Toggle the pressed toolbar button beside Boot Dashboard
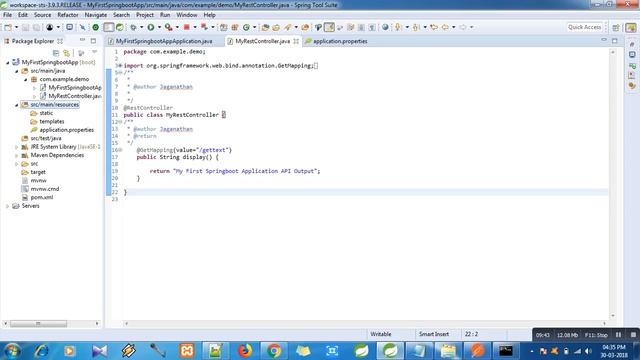 coord(108,27)
